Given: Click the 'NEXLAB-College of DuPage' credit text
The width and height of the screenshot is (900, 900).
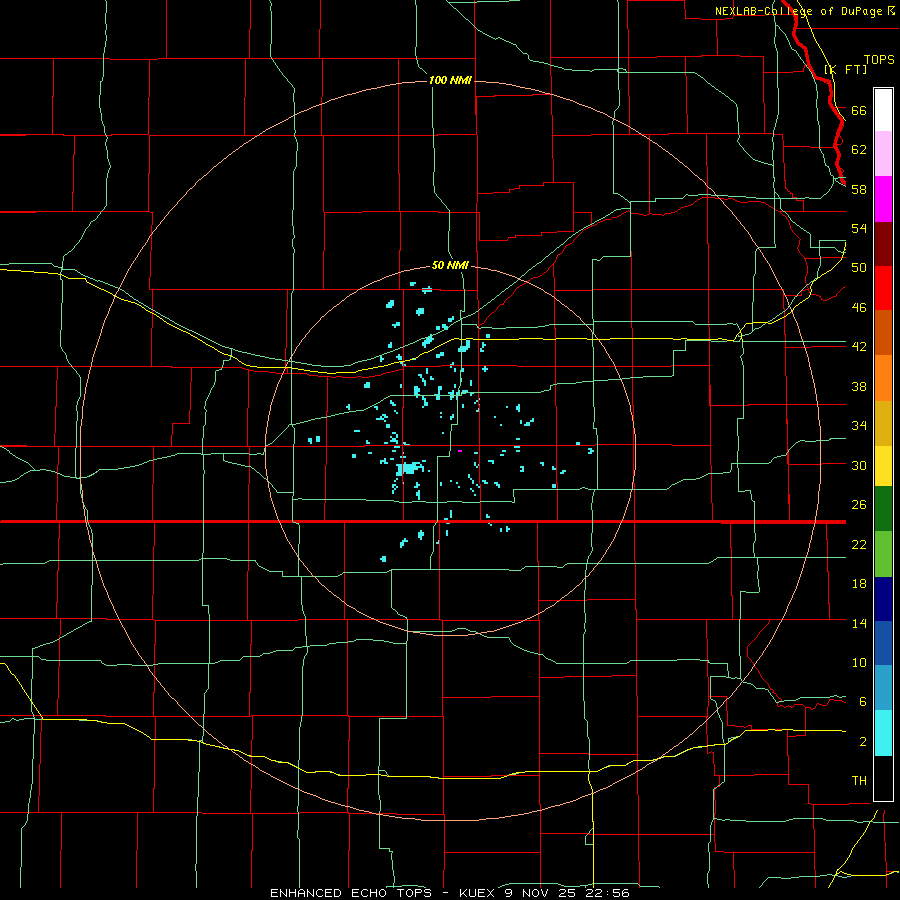Looking at the screenshot, I should pos(798,11).
